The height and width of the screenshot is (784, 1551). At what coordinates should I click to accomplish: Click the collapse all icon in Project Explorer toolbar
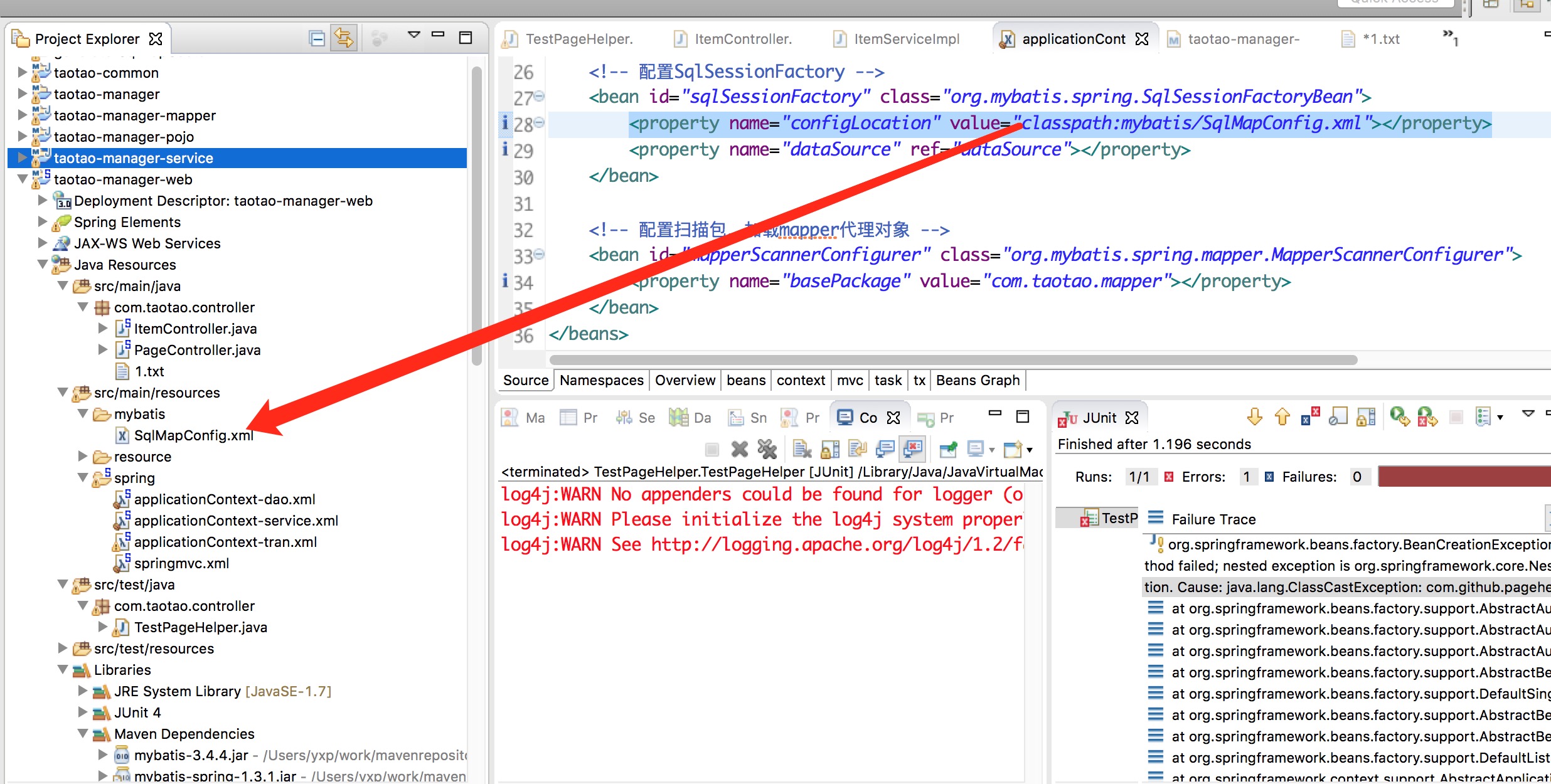tap(316, 38)
